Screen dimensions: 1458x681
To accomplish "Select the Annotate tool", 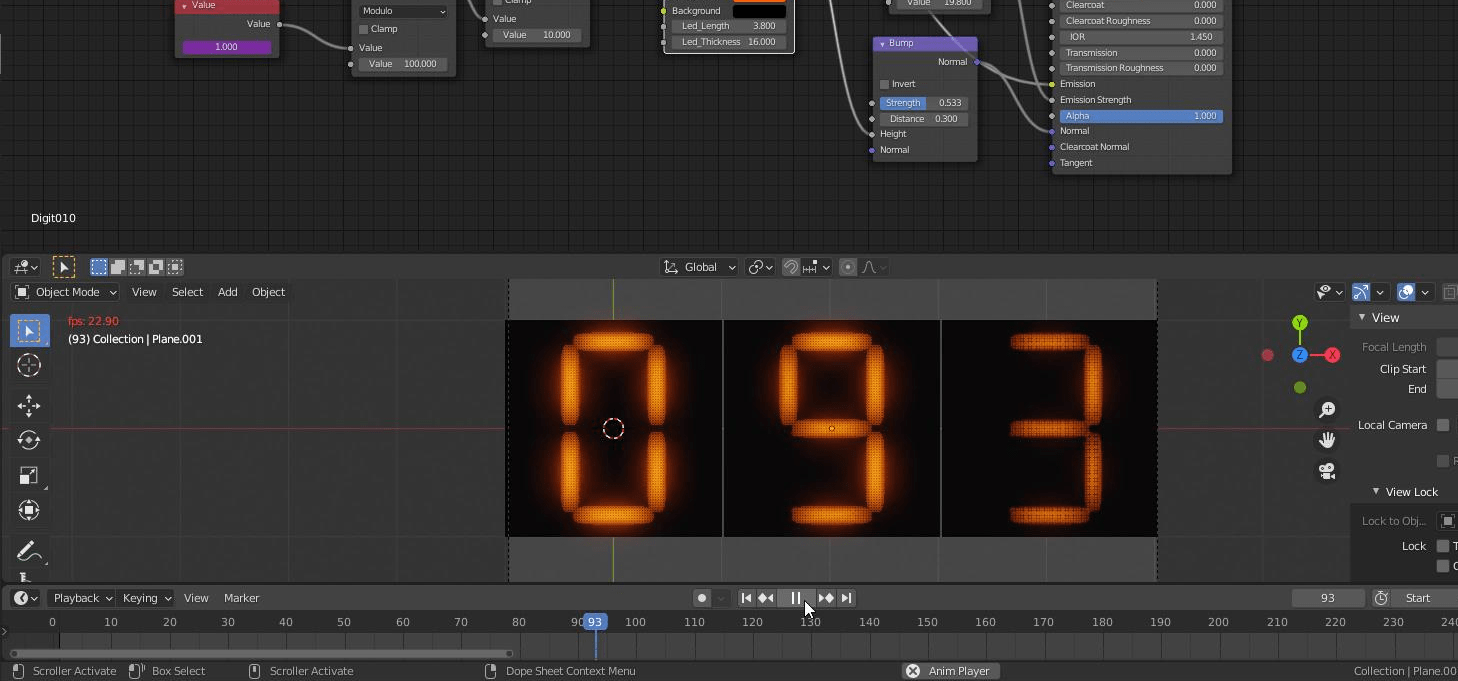I will click(x=29, y=550).
